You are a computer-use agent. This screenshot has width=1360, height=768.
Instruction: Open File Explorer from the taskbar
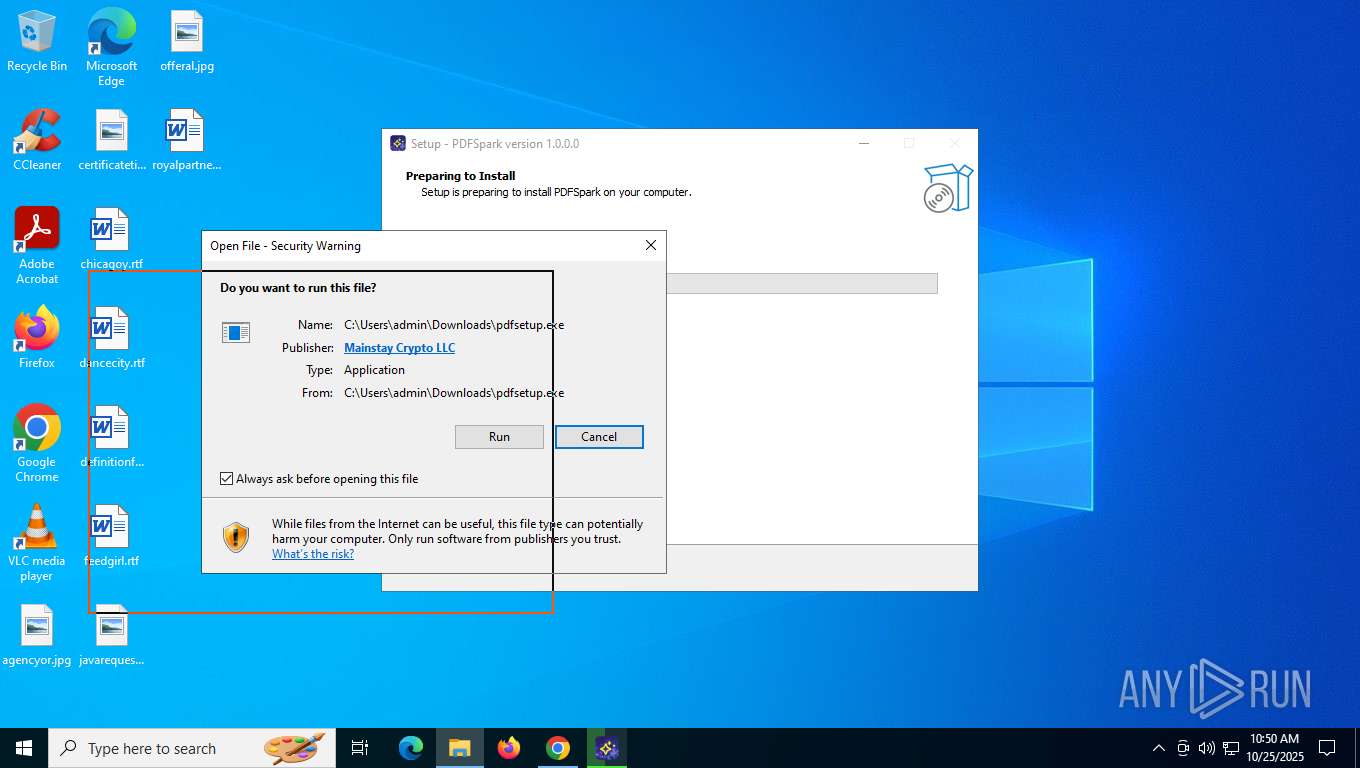click(459, 748)
